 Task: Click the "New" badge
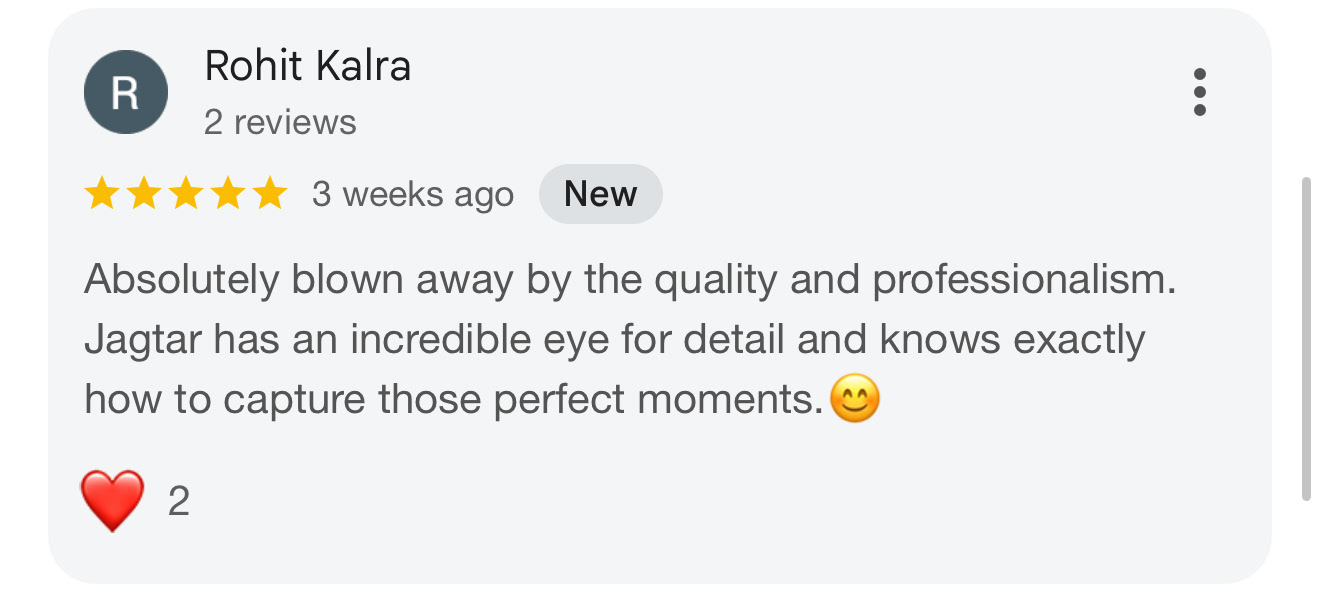600,194
